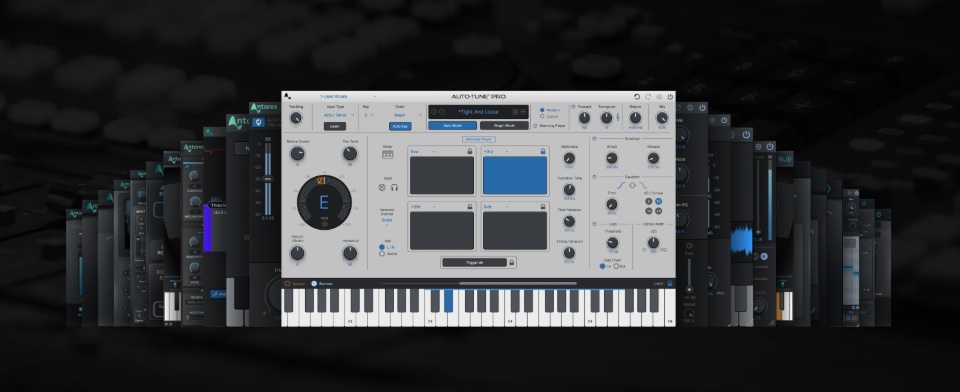Viewport: 960px width, 392px height.
Task: Toggle lock icon on the +5th pad
Action: coord(470,206)
